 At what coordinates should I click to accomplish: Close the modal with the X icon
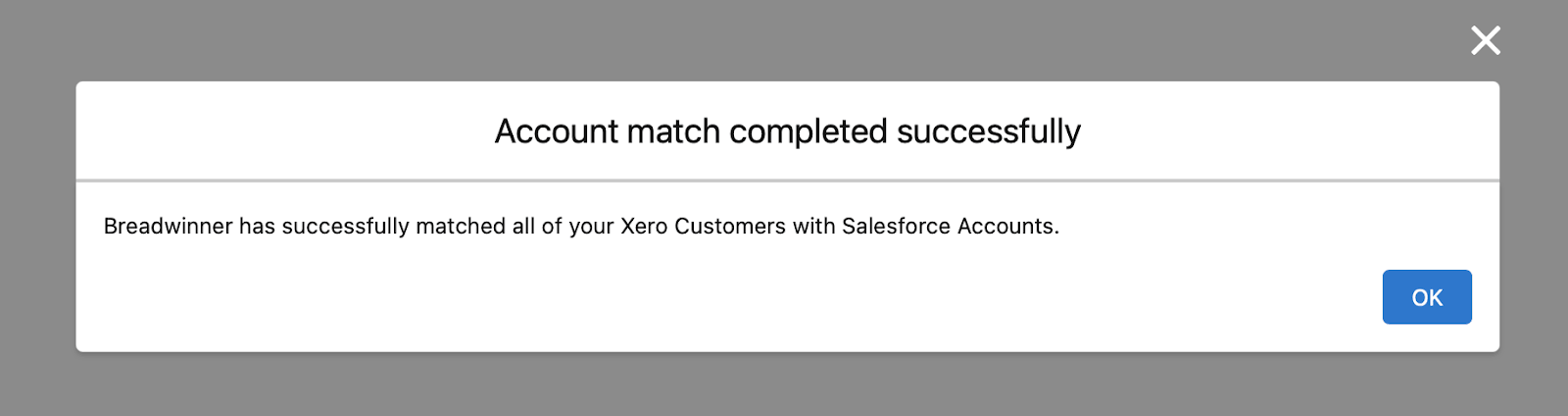[1486, 40]
